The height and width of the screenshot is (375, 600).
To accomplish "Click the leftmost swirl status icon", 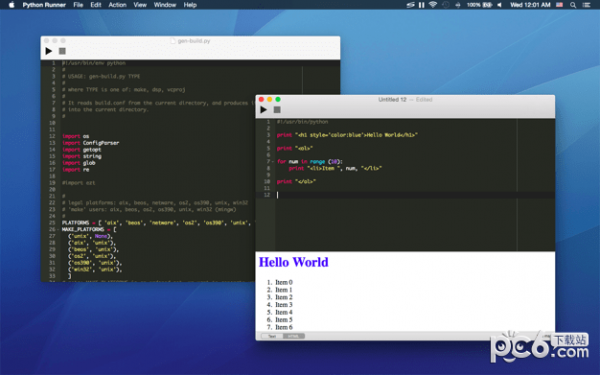I will click(410, 5).
